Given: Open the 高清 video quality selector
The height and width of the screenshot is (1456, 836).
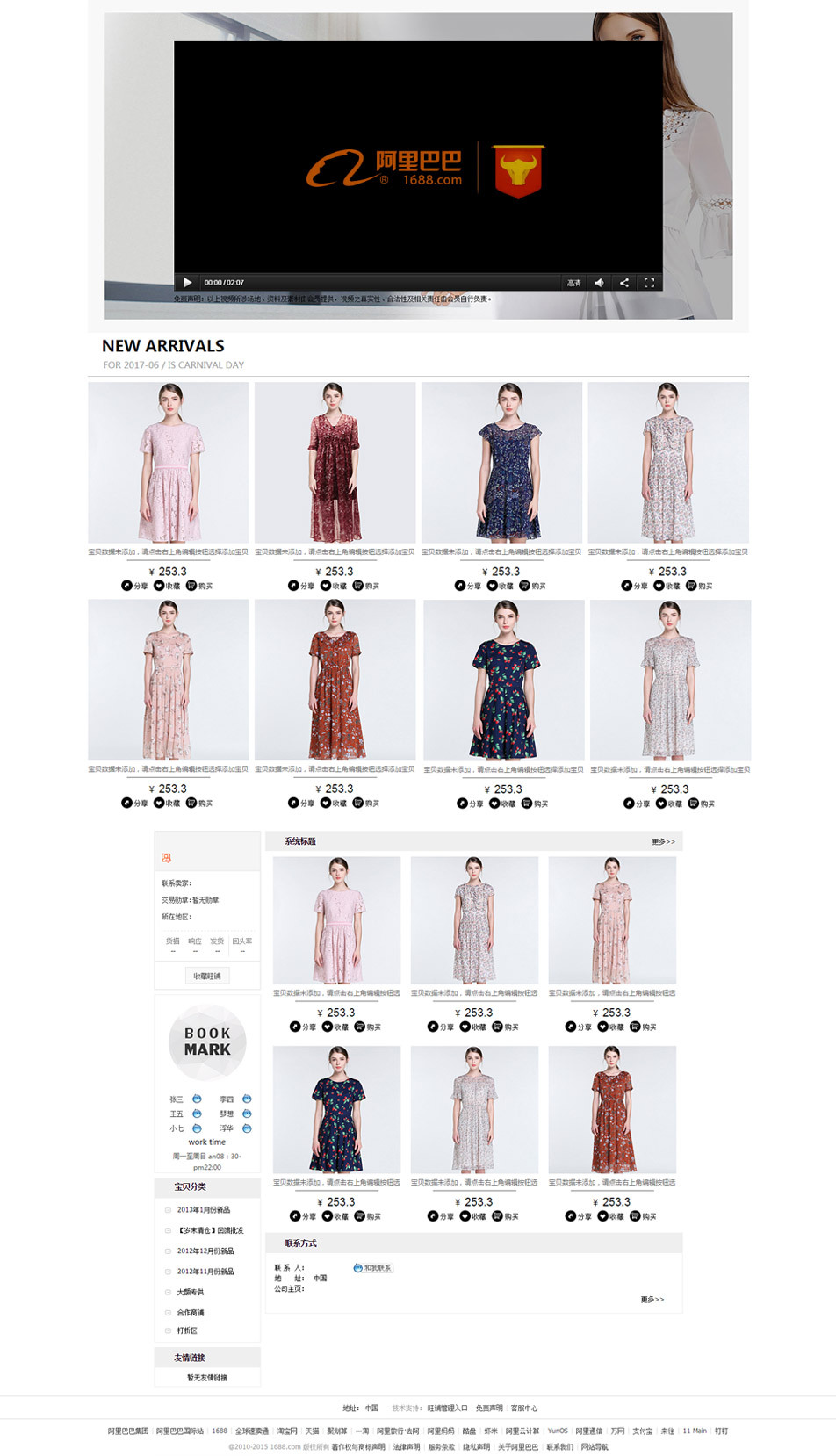Looking at the screenshot, I should [574, 283].
